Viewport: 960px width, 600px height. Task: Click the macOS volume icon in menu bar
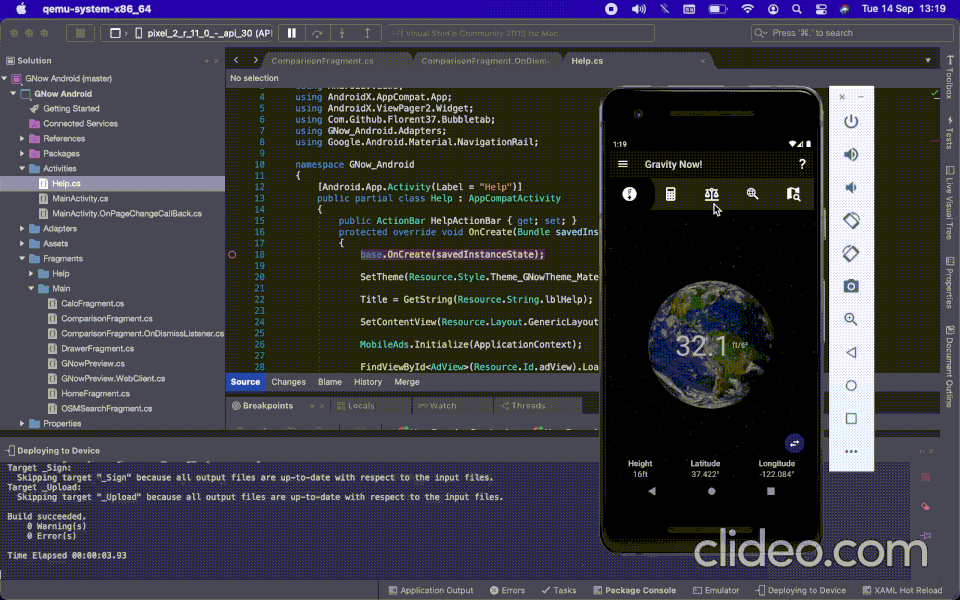[x=639, y=9]
